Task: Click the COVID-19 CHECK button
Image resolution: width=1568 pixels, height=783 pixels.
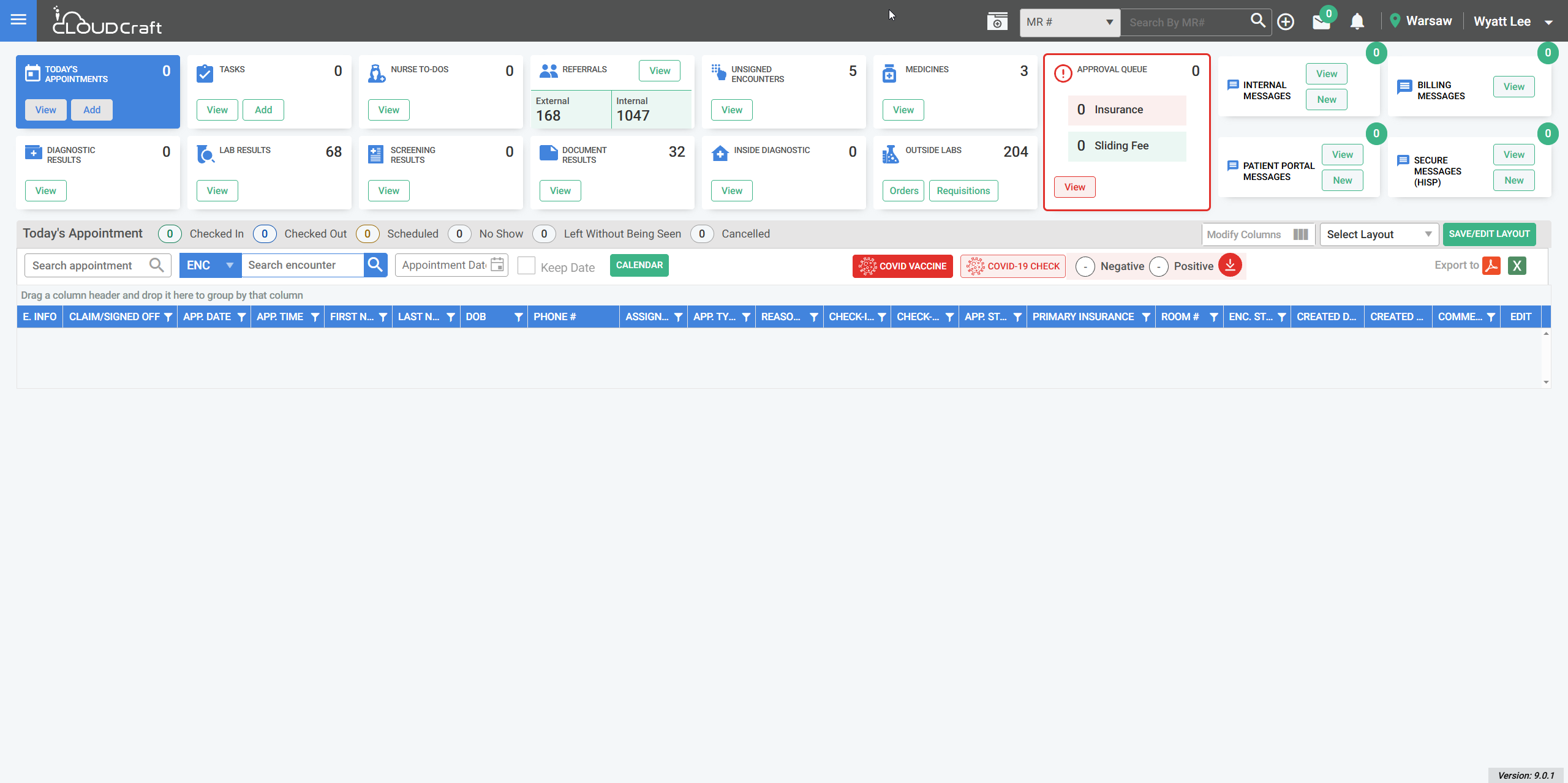Action: 1013,266
